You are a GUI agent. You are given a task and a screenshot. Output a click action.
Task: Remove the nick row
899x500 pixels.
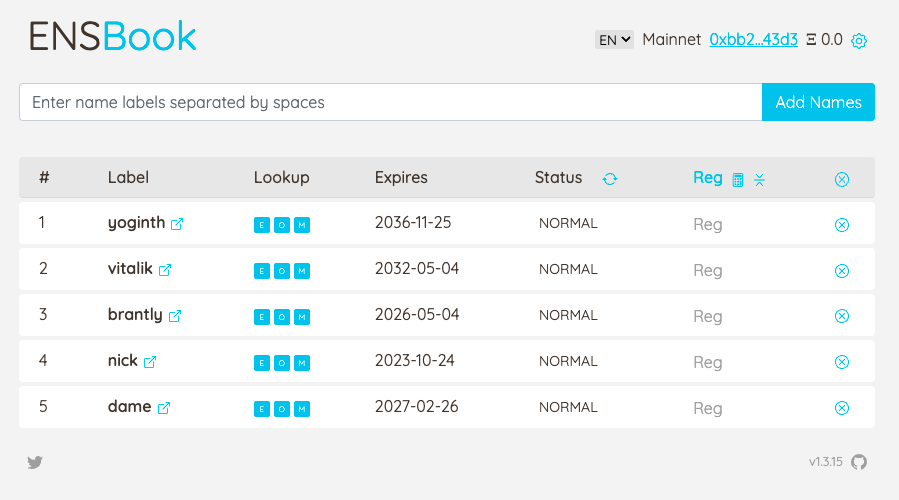pyautogui.click(x=842, y=362)
